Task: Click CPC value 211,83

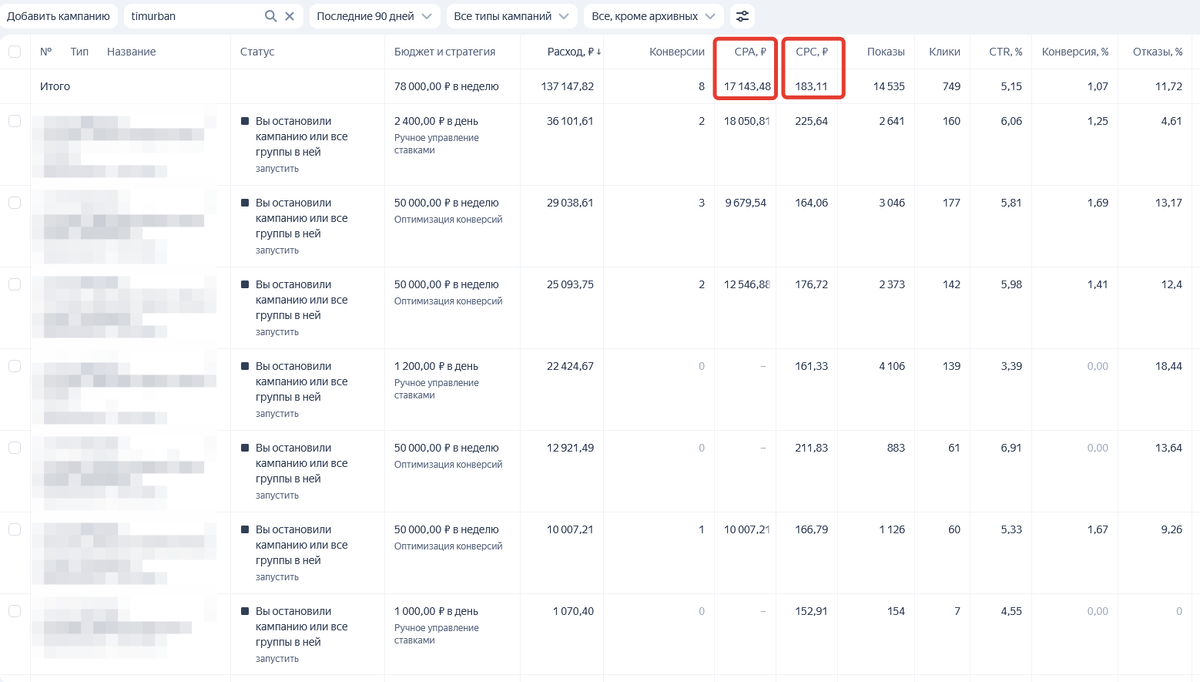Action: pos(810,448)
